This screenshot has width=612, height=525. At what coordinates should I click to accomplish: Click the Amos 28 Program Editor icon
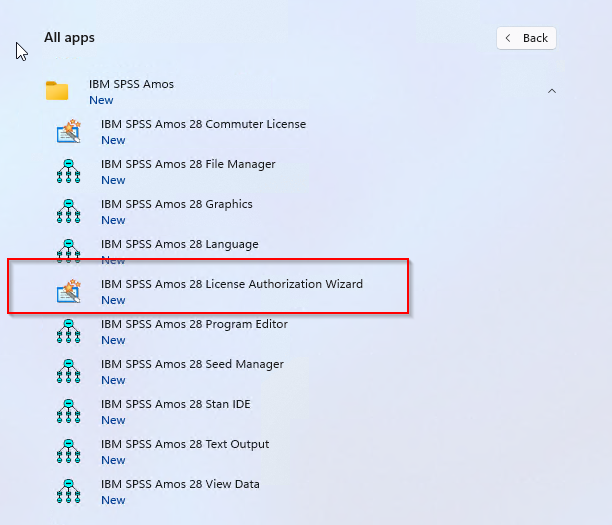point(69,332)
